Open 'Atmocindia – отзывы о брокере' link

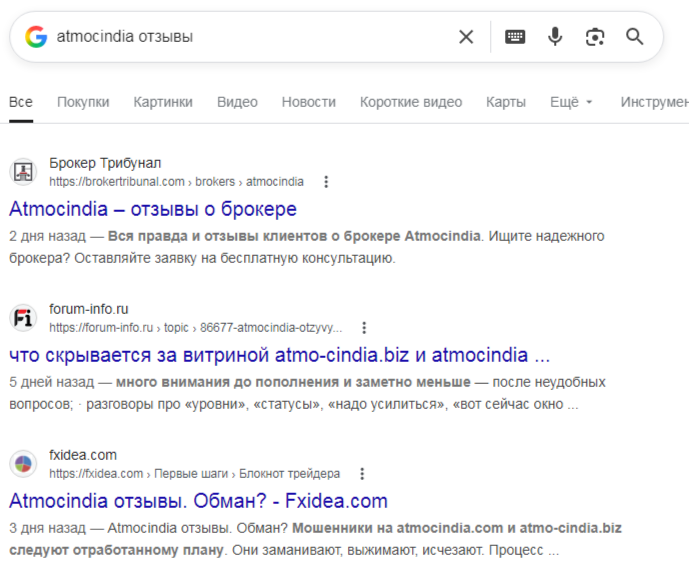[153, 210]
